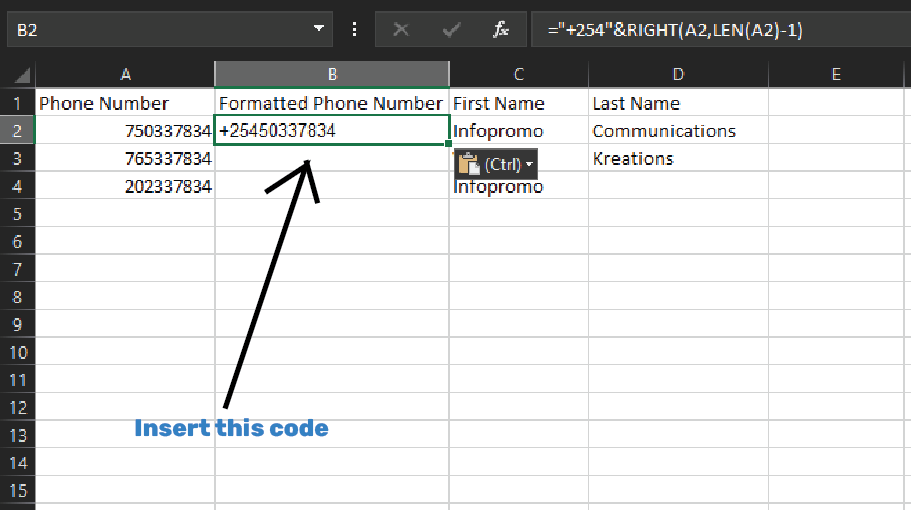Select column B header
911x510 pixels.
click(332, 74)
